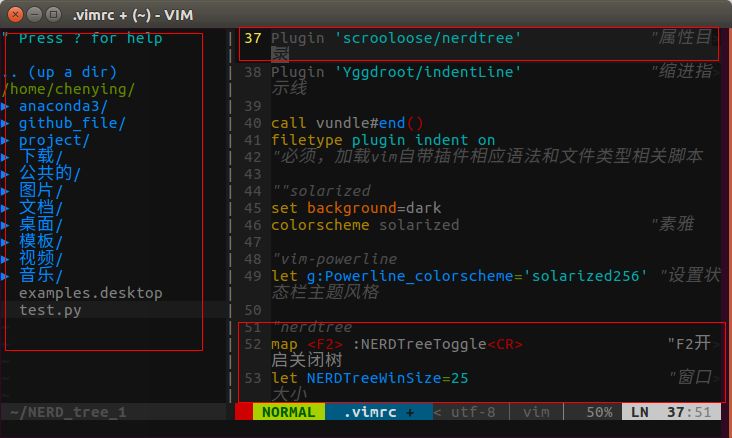732x438 pixels.
Task: Select the github_file/ directory entry
Action: click(x=72, y=123)
